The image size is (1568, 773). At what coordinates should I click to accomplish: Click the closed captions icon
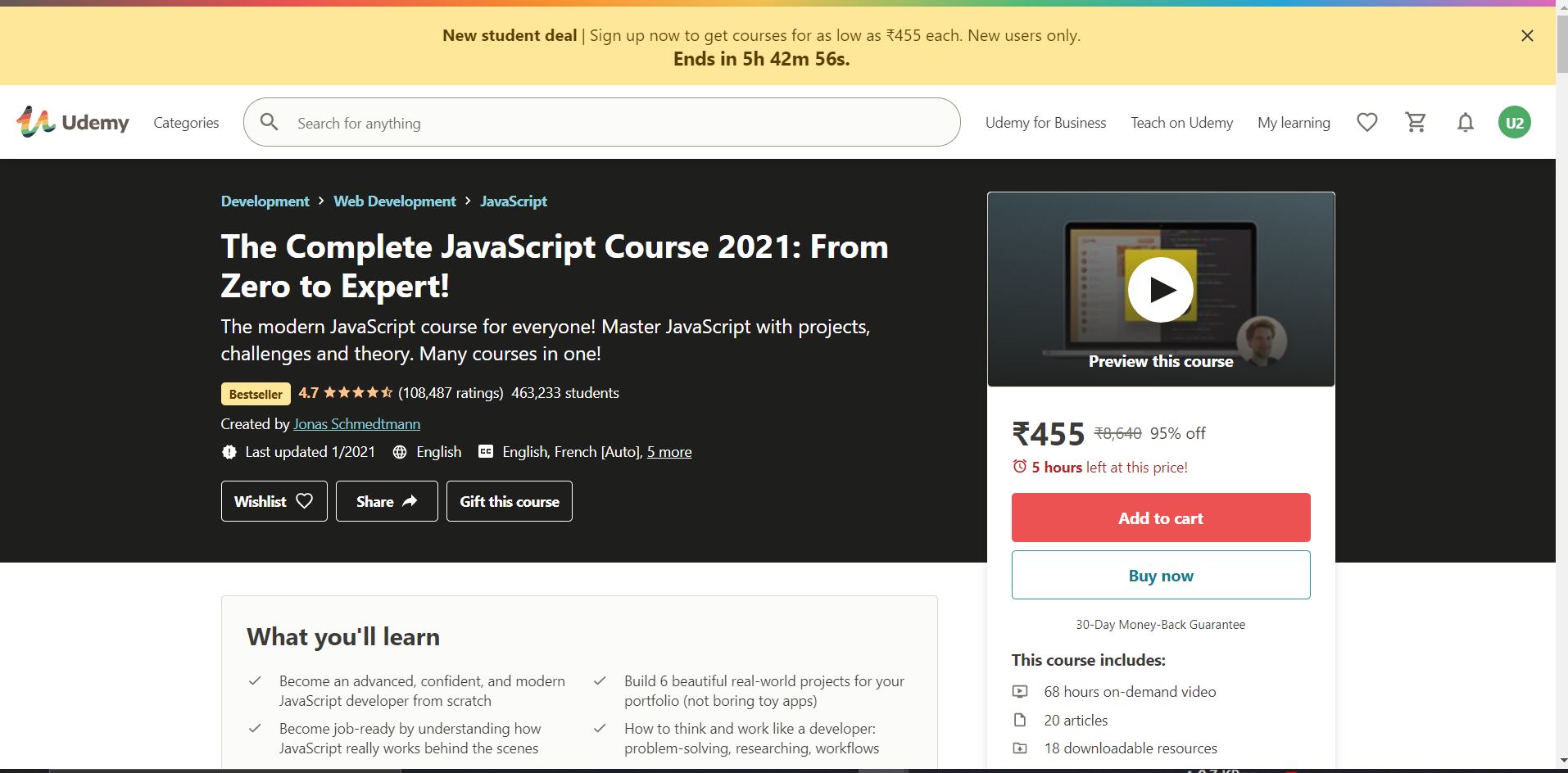pyautogui.click(x=486, y=451)
